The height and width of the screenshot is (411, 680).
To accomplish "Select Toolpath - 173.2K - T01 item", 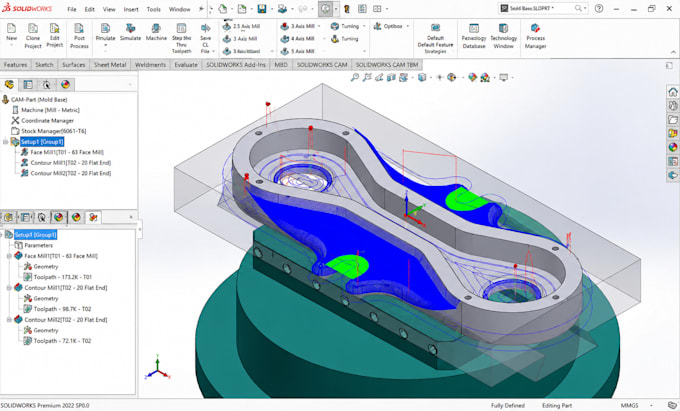I will 58,277.
